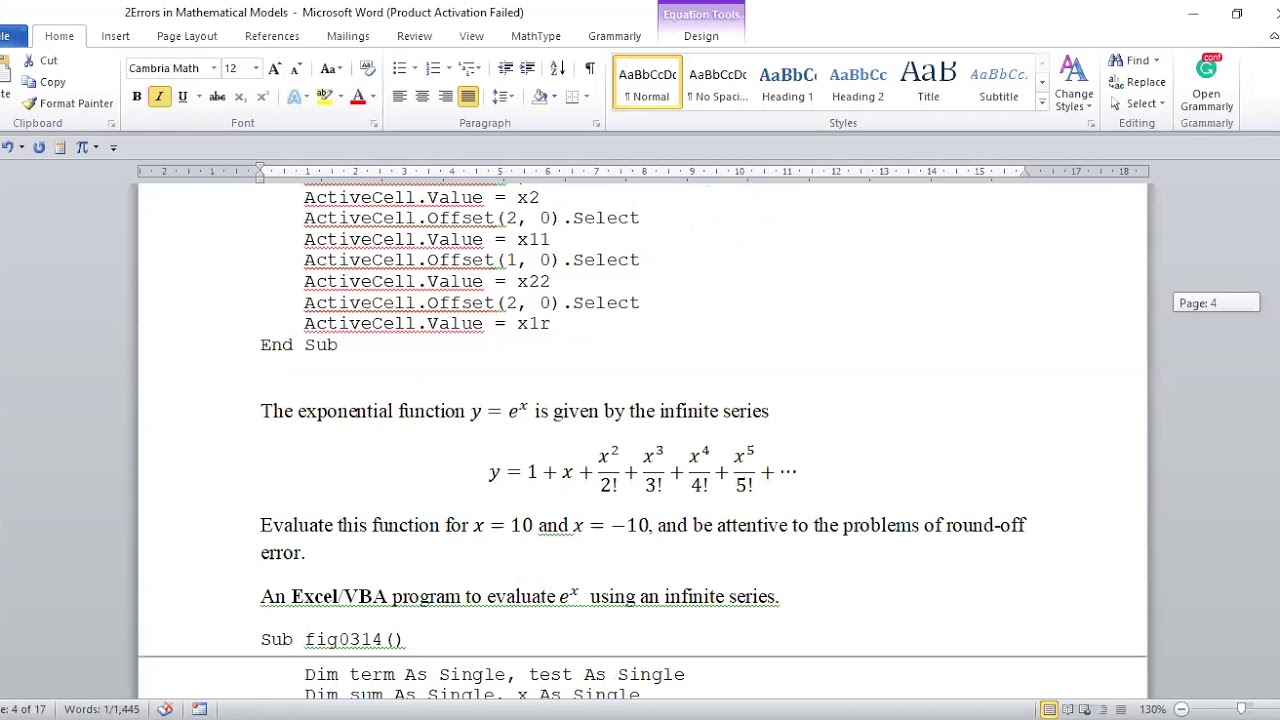Click the spelling check icon in status bar

tap(165, 709)
